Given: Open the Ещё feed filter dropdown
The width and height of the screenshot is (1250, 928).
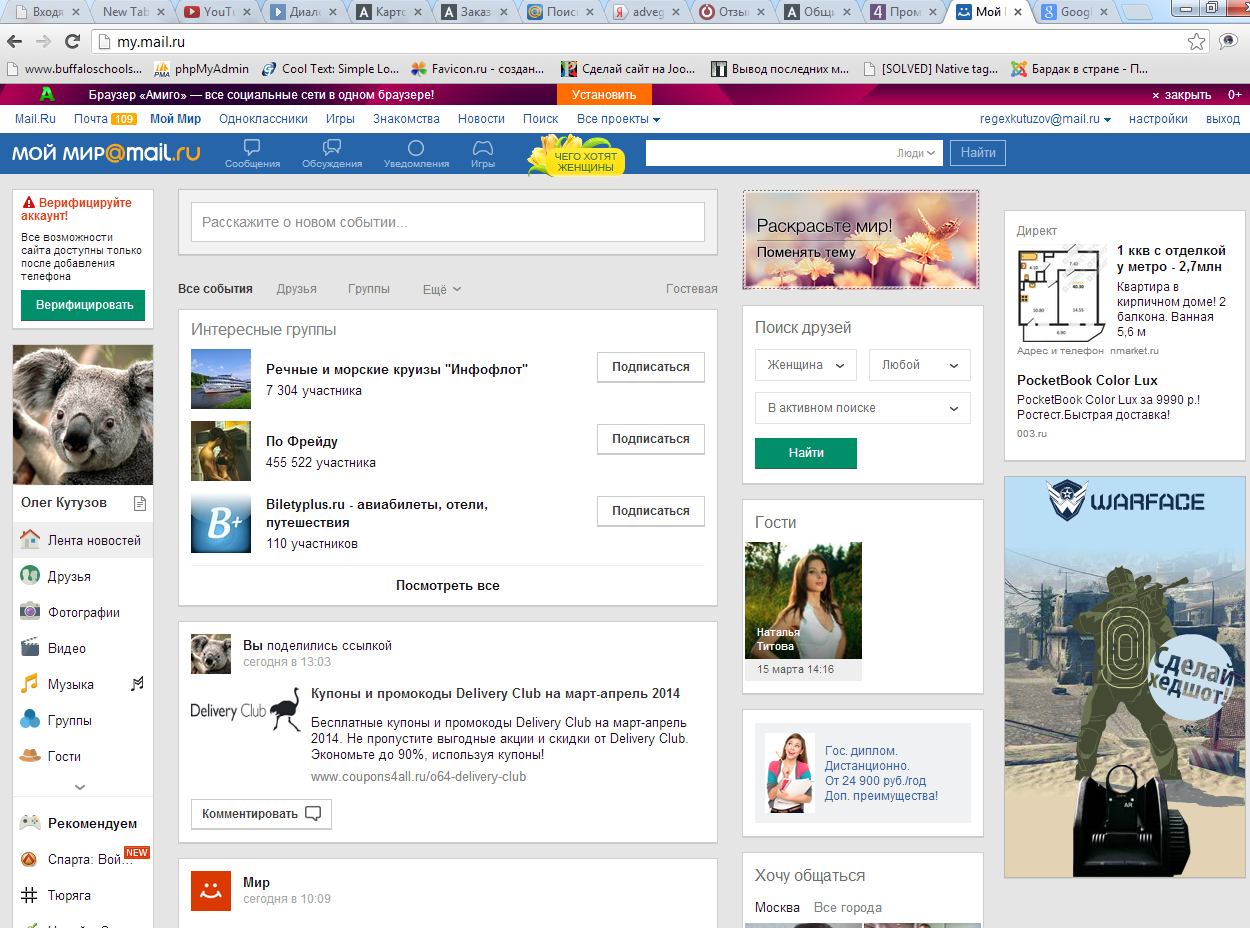Looking at the screenshot, I should 442,289.
